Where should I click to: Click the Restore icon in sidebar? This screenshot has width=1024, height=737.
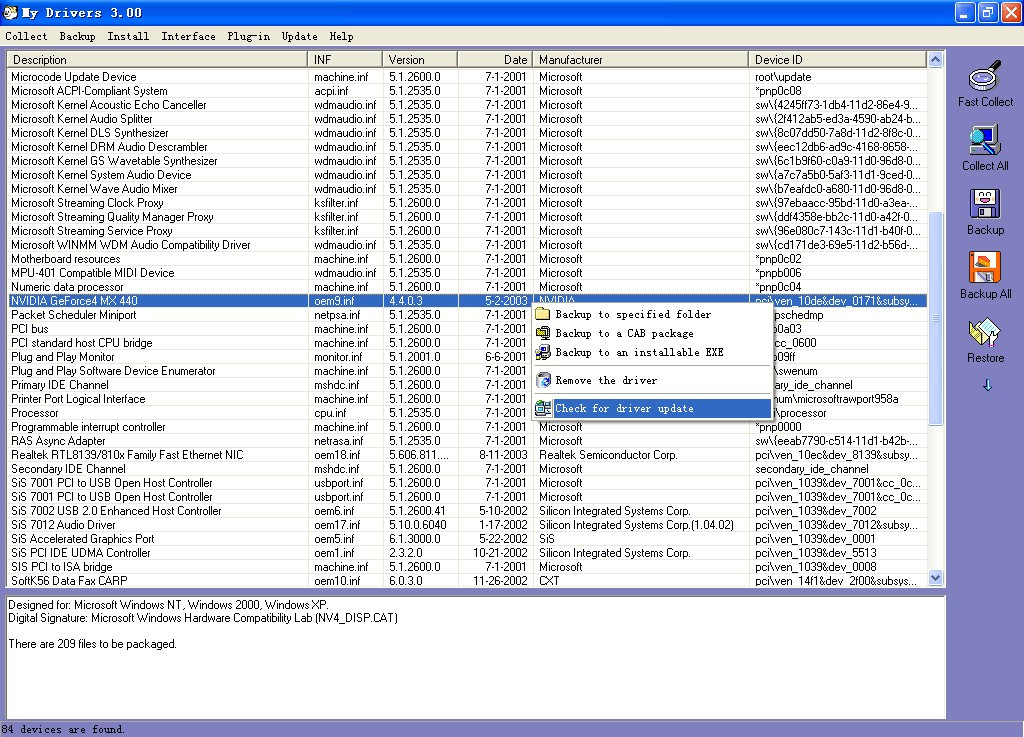pyautogui.click(x=985, y=332)
